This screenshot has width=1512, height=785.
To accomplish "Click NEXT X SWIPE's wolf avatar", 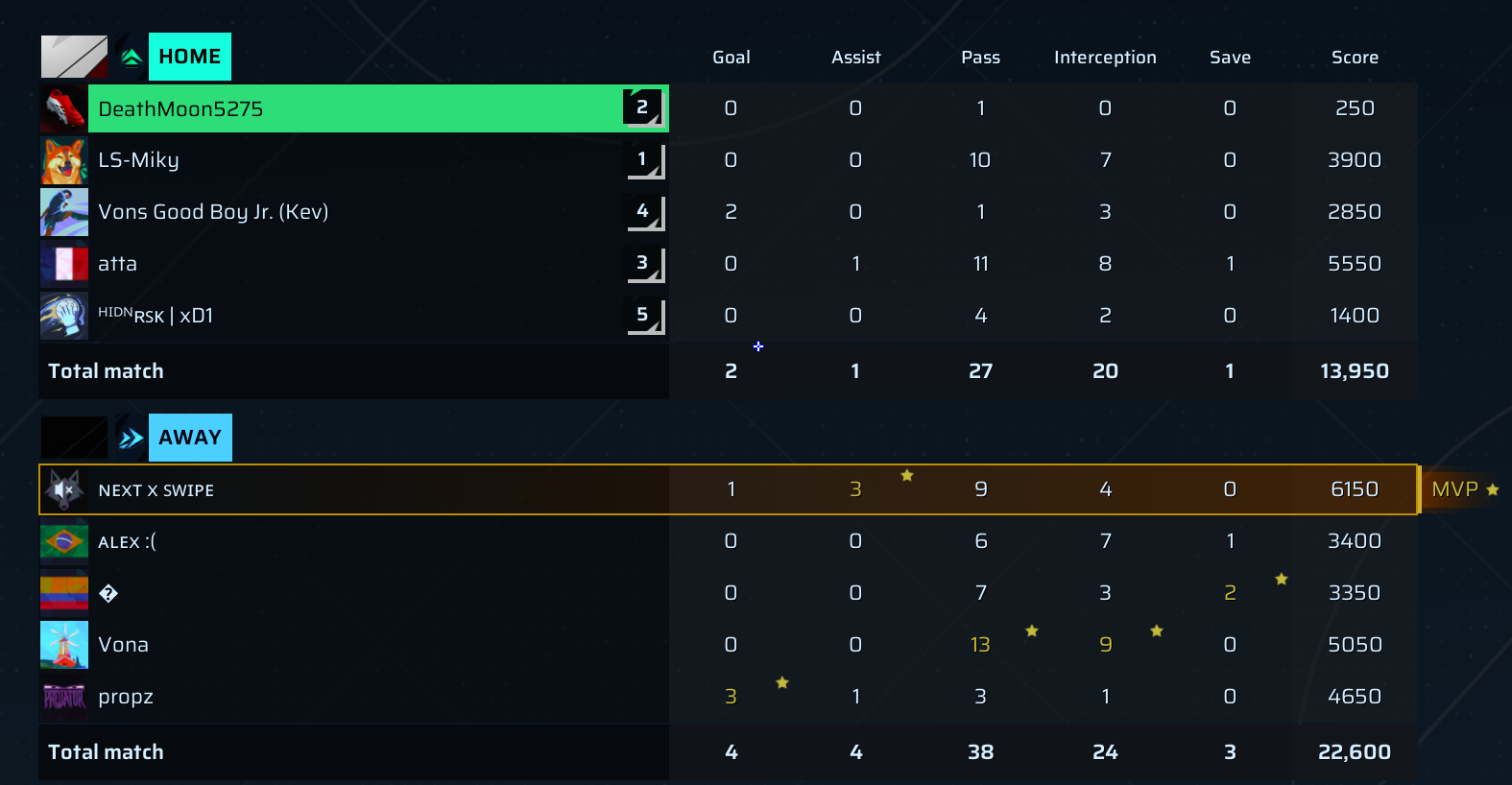I will (x=64, y=489).
